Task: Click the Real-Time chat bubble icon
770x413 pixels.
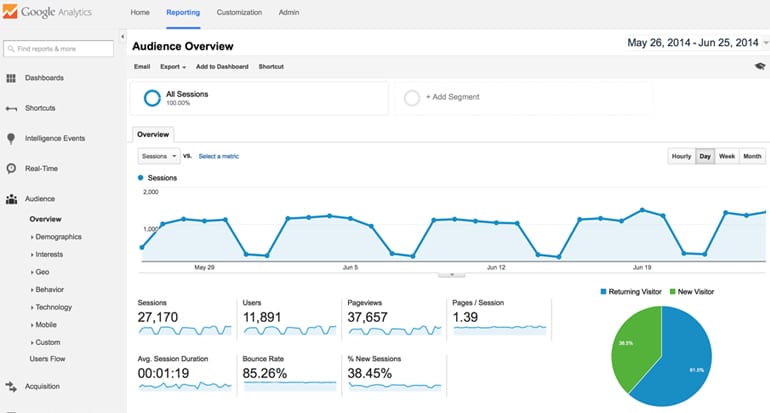Action: (x=11, y=169)
